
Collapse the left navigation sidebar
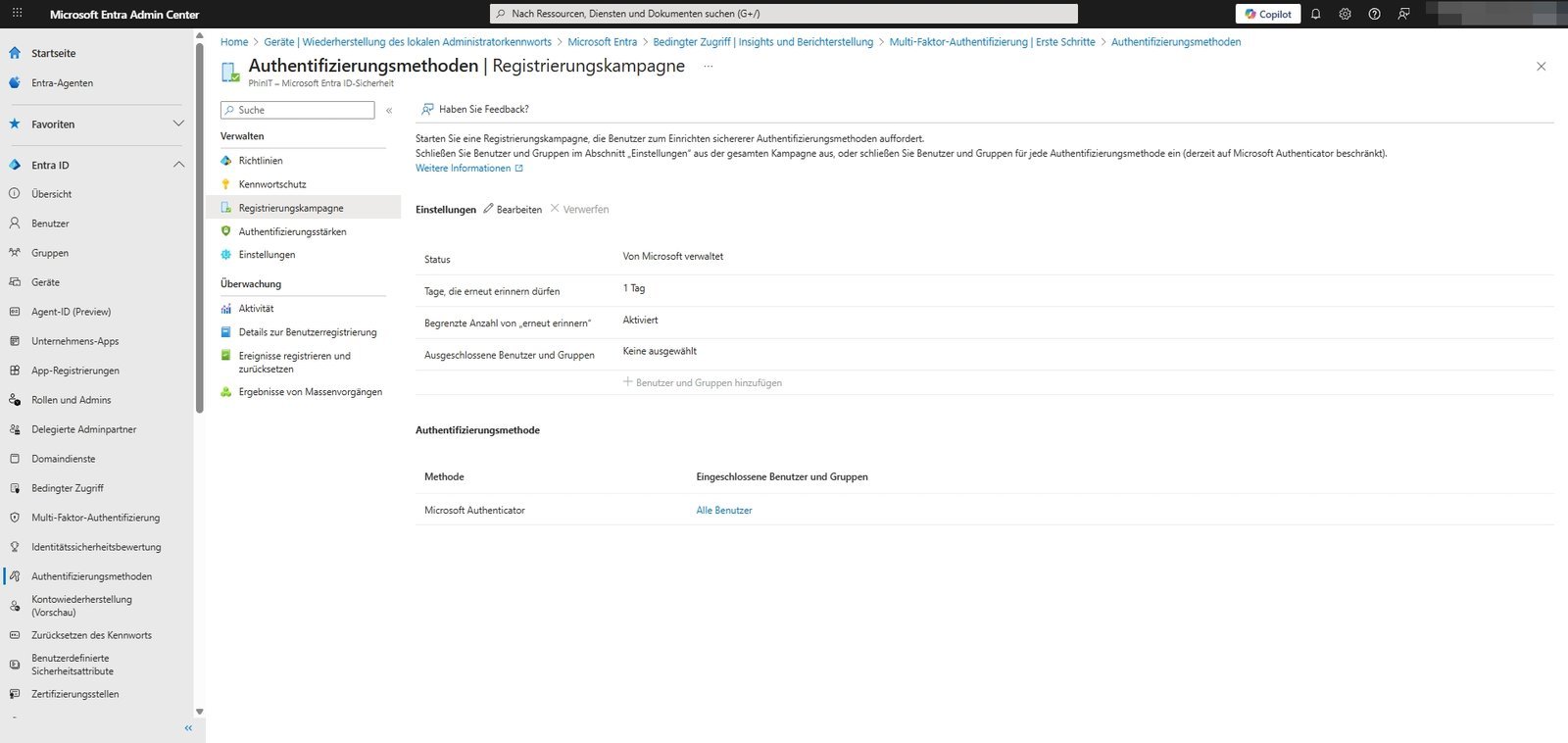point(188,728)
